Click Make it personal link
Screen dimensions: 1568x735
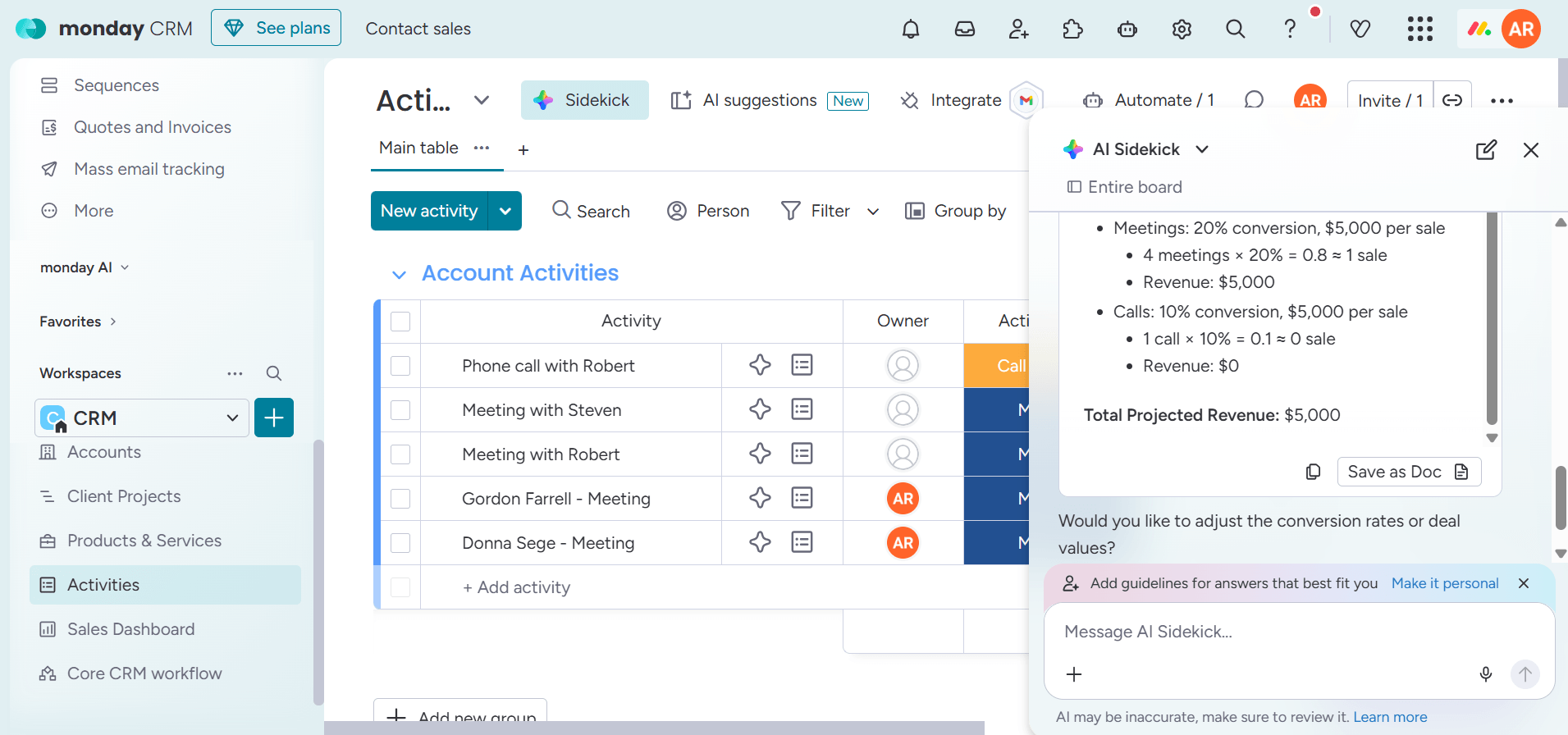tap(1445, 583)
